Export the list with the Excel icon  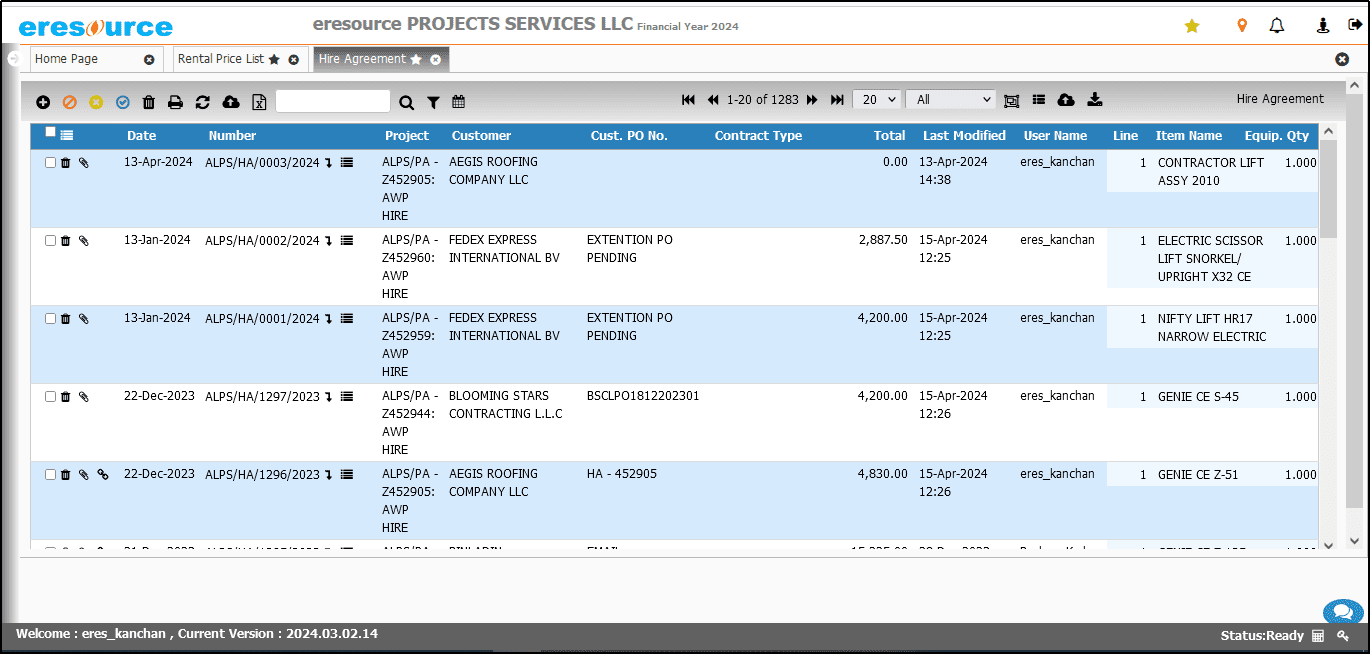click(259, 102)
